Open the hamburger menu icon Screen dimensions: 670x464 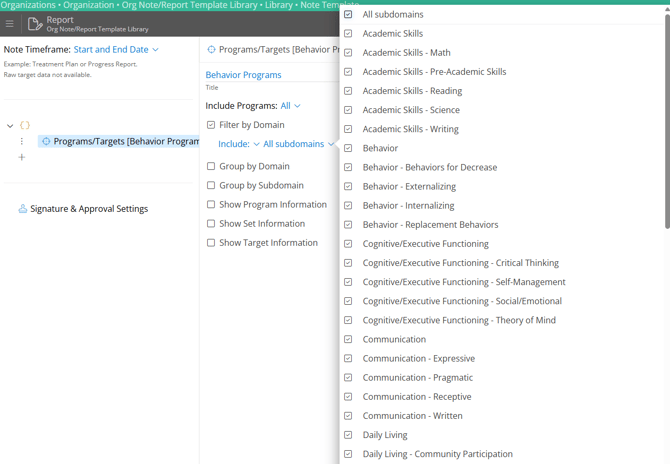click(9, 24)
